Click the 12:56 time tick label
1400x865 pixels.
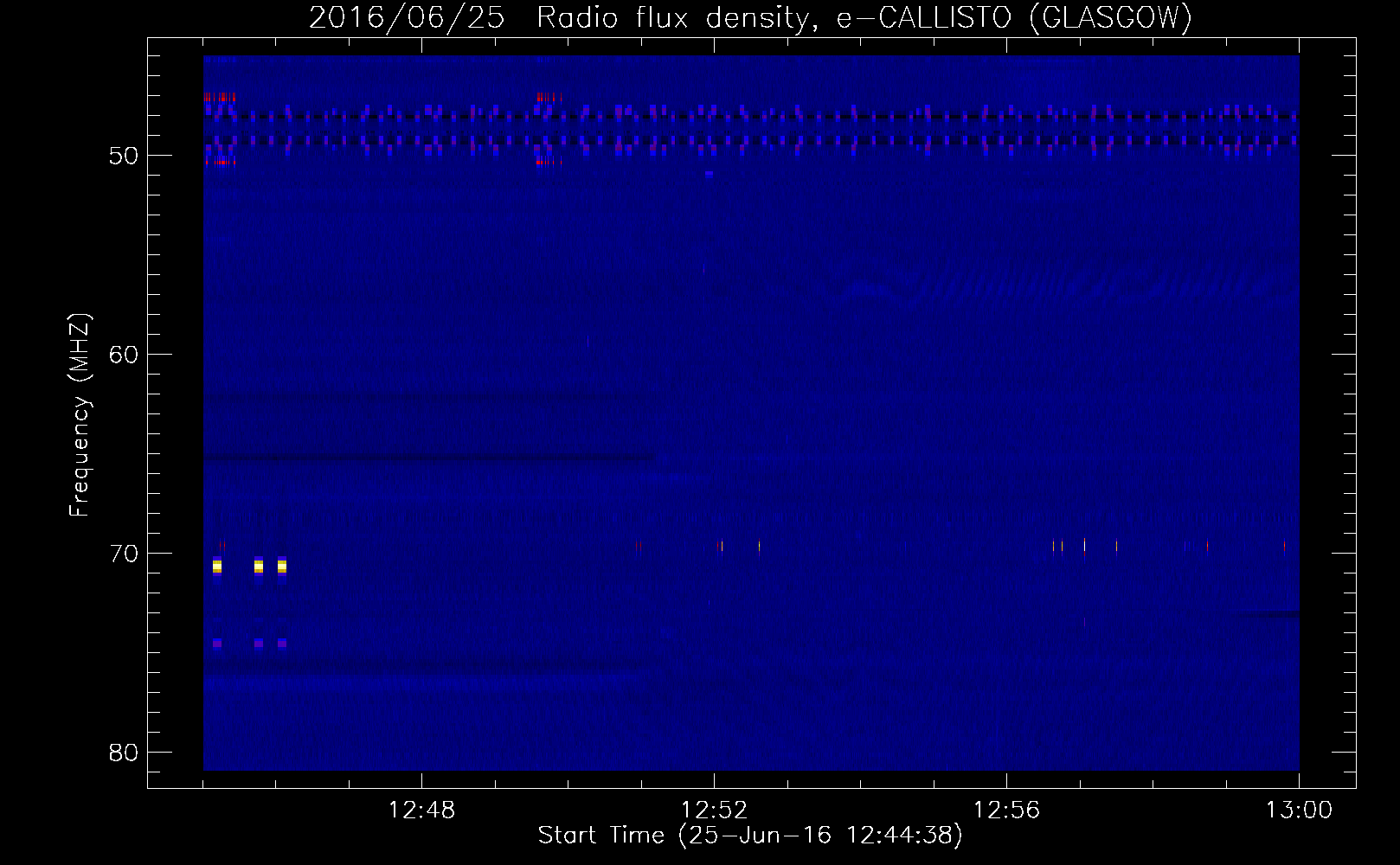(1006, 811)
